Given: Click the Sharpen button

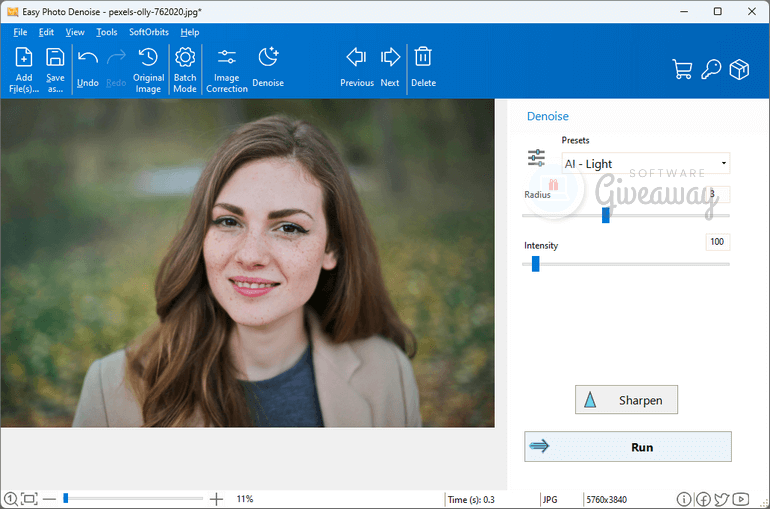Looking at the screenshot, I should (x=626, y=400).
